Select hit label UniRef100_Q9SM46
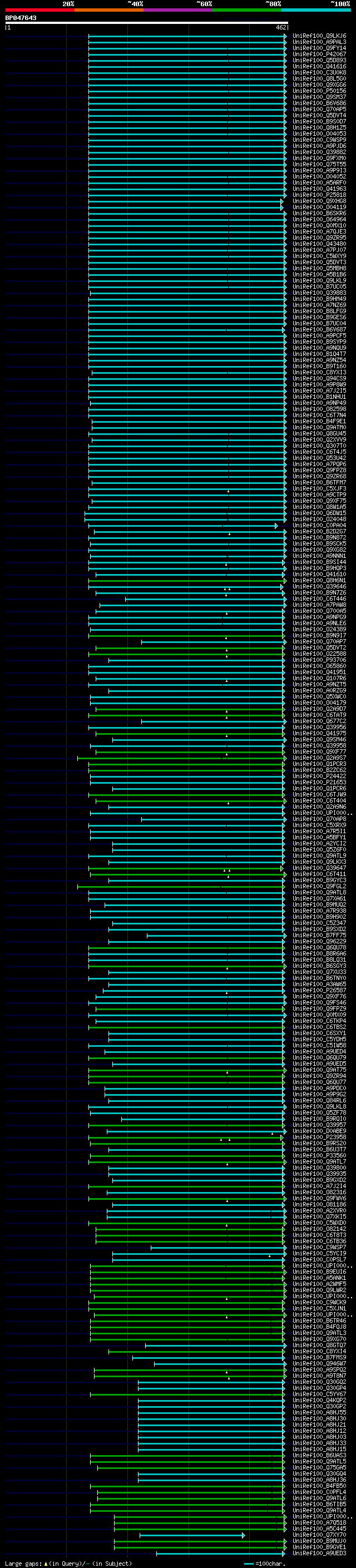356x1568 pixels. [x=319, y=740]
